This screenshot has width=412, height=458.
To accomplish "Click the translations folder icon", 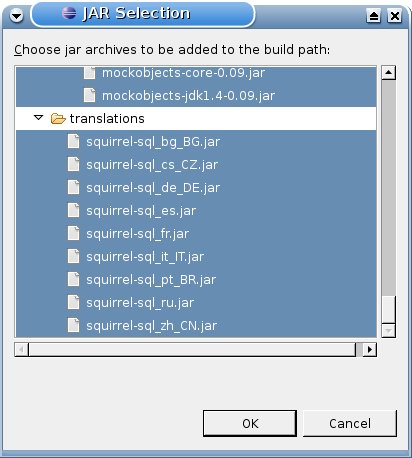I will click(x=58, y=118).
